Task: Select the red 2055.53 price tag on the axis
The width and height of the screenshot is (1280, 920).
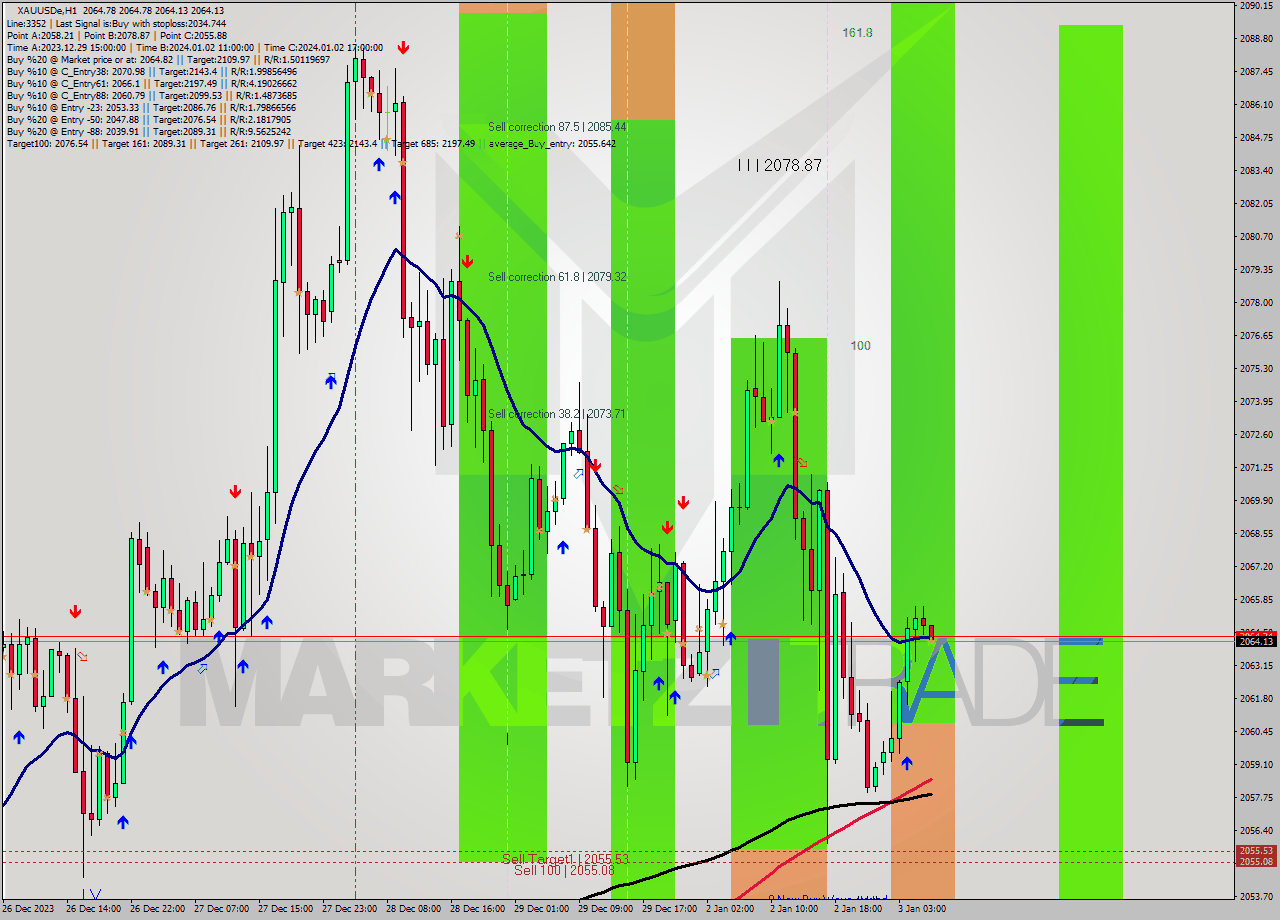Action: click(x=1255, y=851)
